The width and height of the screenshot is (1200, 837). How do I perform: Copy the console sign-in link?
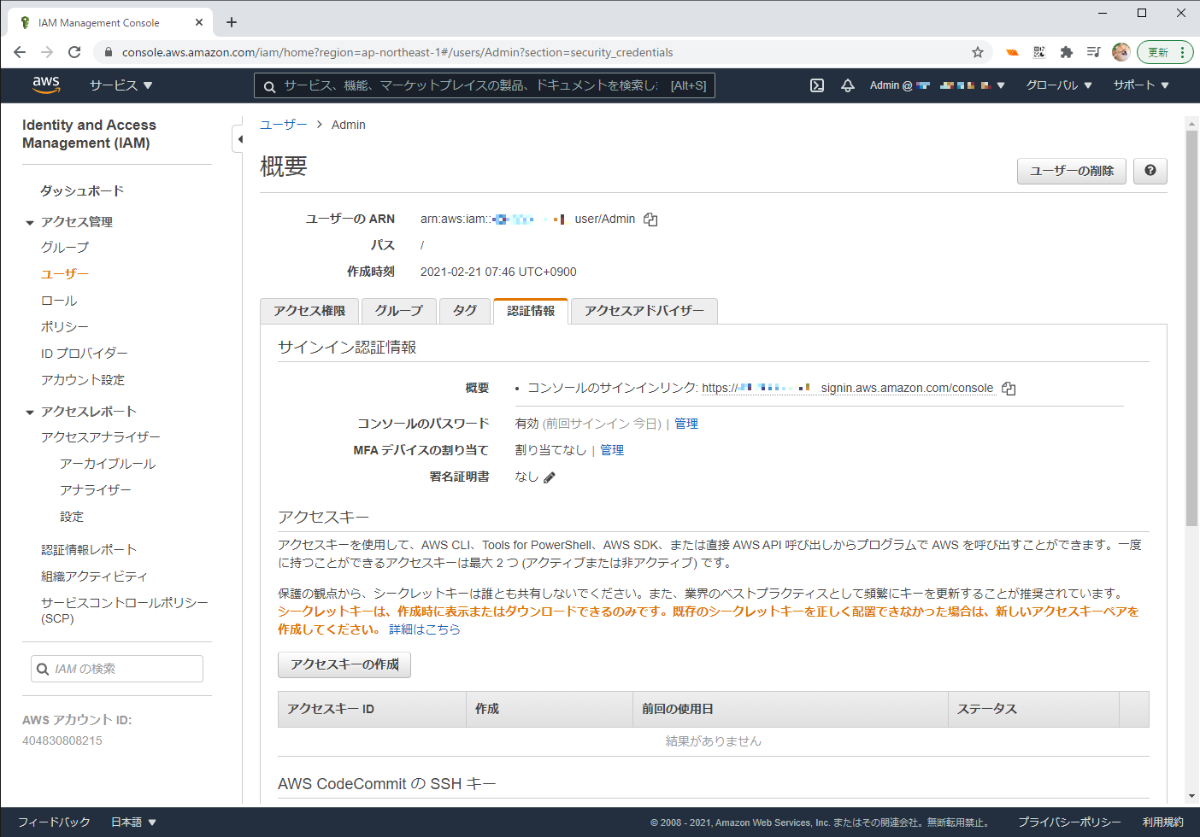pyautogui.click(x=1009, y=388)
